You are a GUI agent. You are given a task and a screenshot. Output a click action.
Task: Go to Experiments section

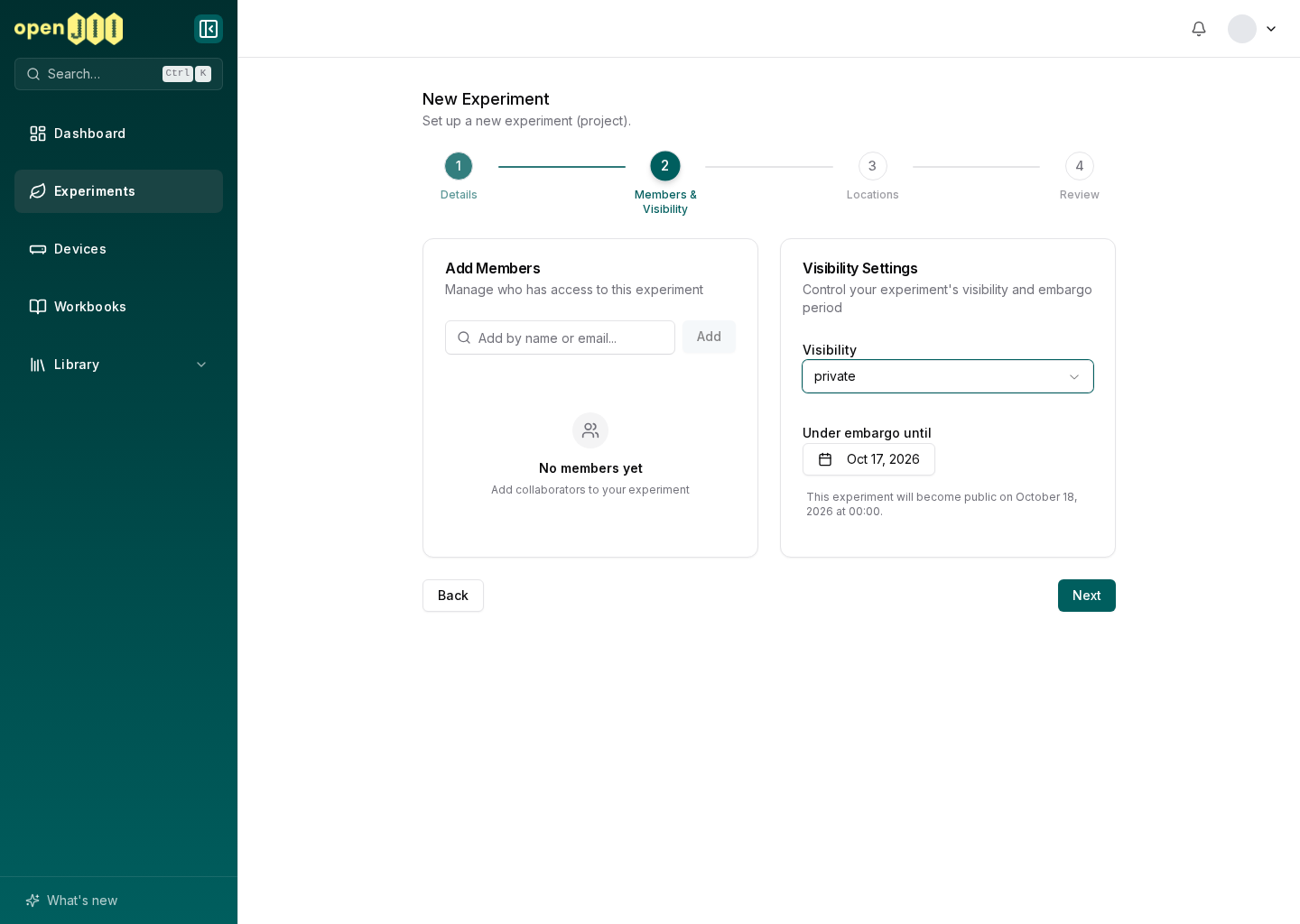coord(118,191)
